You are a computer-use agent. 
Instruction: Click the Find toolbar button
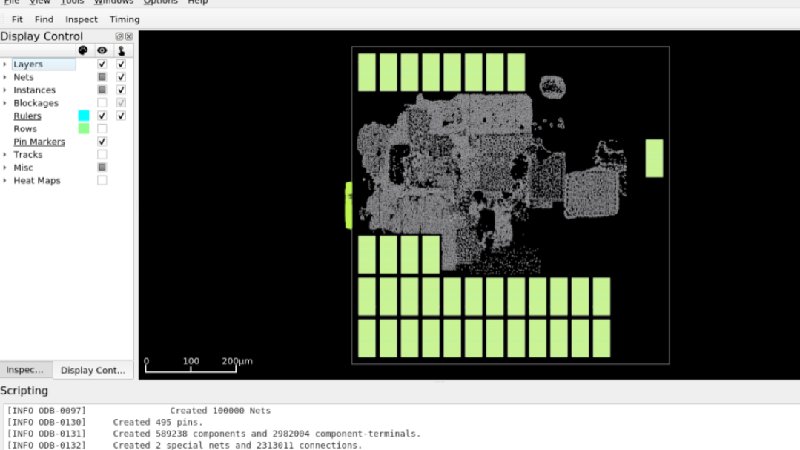click(x=44, y=19)
